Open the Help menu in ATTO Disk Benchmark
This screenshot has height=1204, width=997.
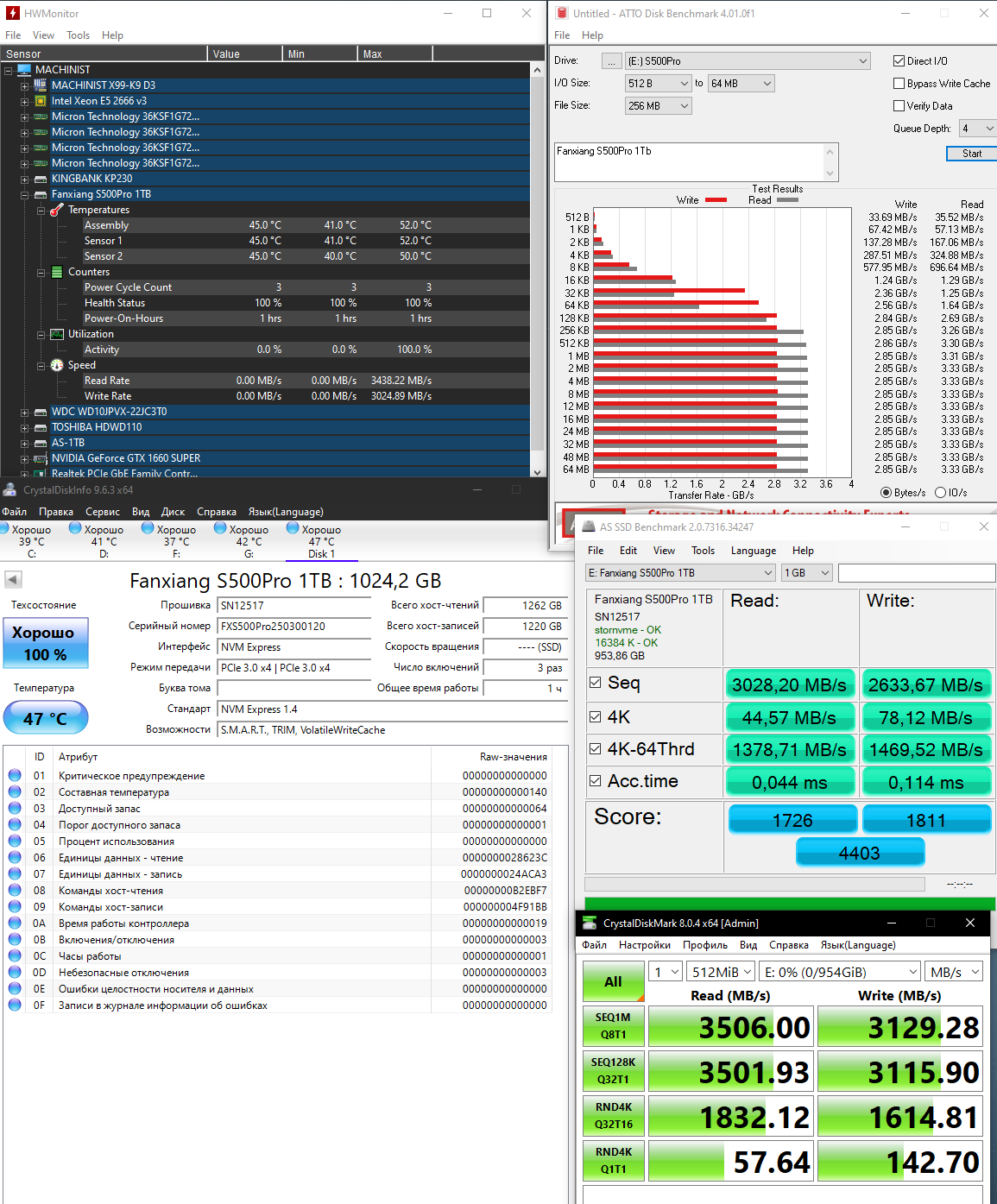click(x=592, y=35)
